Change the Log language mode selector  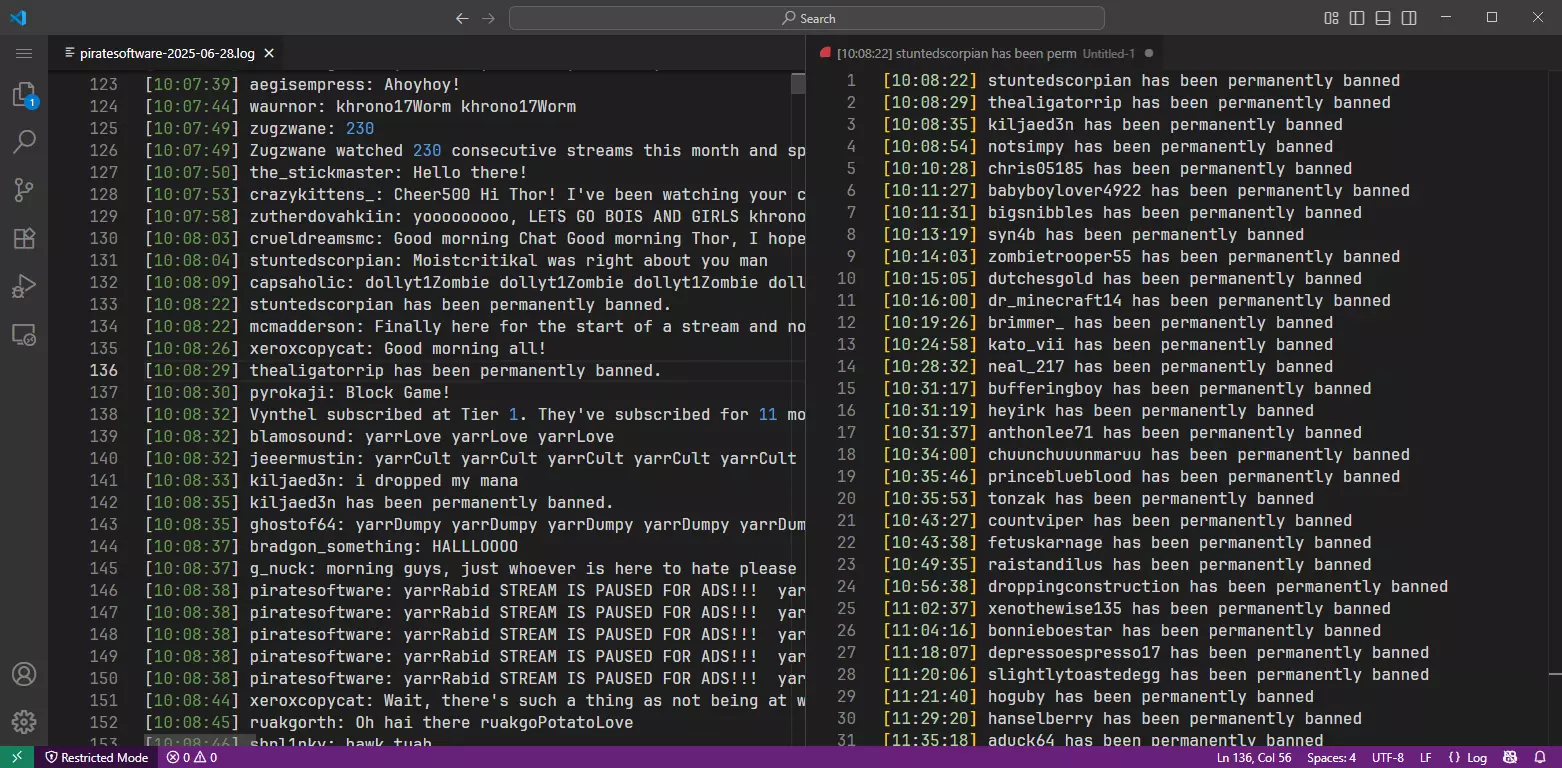[x=1467, y=757]
